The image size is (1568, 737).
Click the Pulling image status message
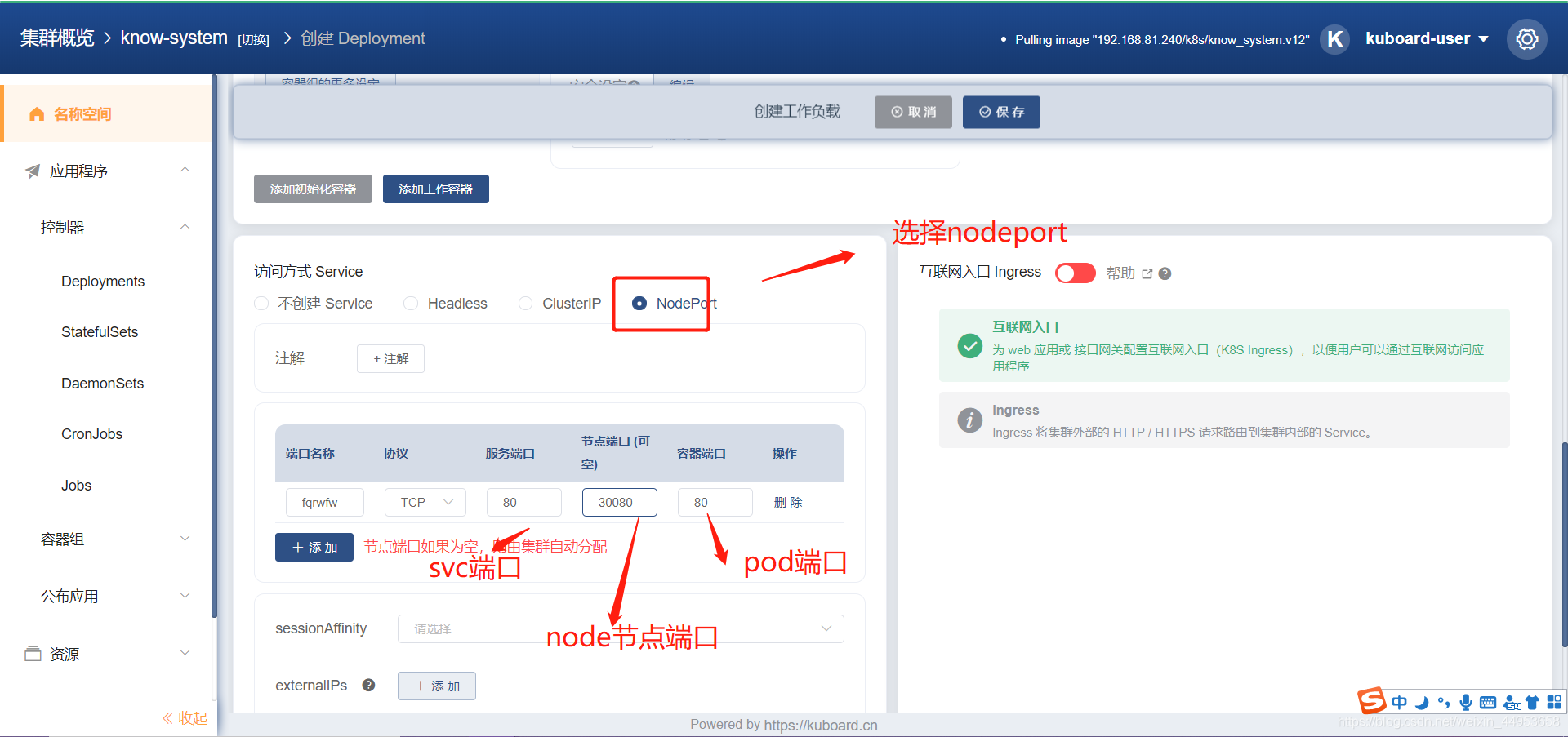coord(1162,39)
